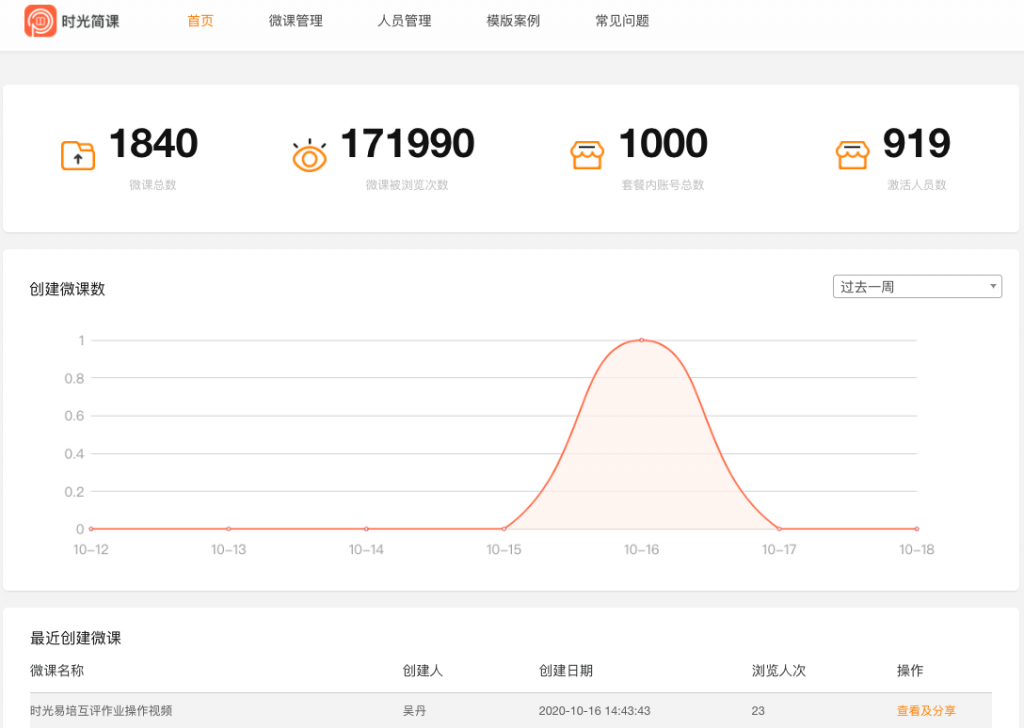Viewport: 1024px width, 728px height.
Task: Open the 常见问题 page
Action: point(622,21)
